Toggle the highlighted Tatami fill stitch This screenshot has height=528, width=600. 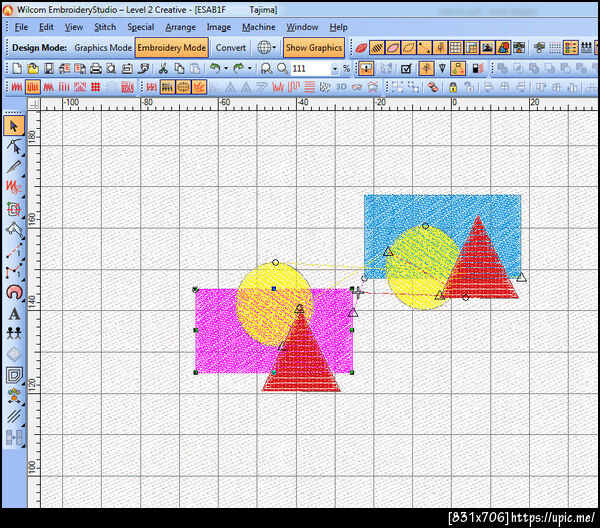33,87
